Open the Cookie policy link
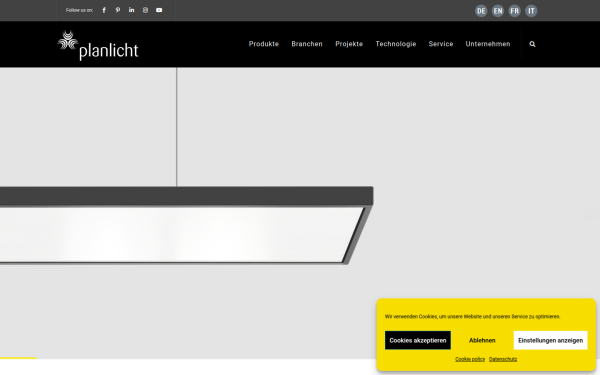This screenshot has width=600, height=375. point(470,359)
